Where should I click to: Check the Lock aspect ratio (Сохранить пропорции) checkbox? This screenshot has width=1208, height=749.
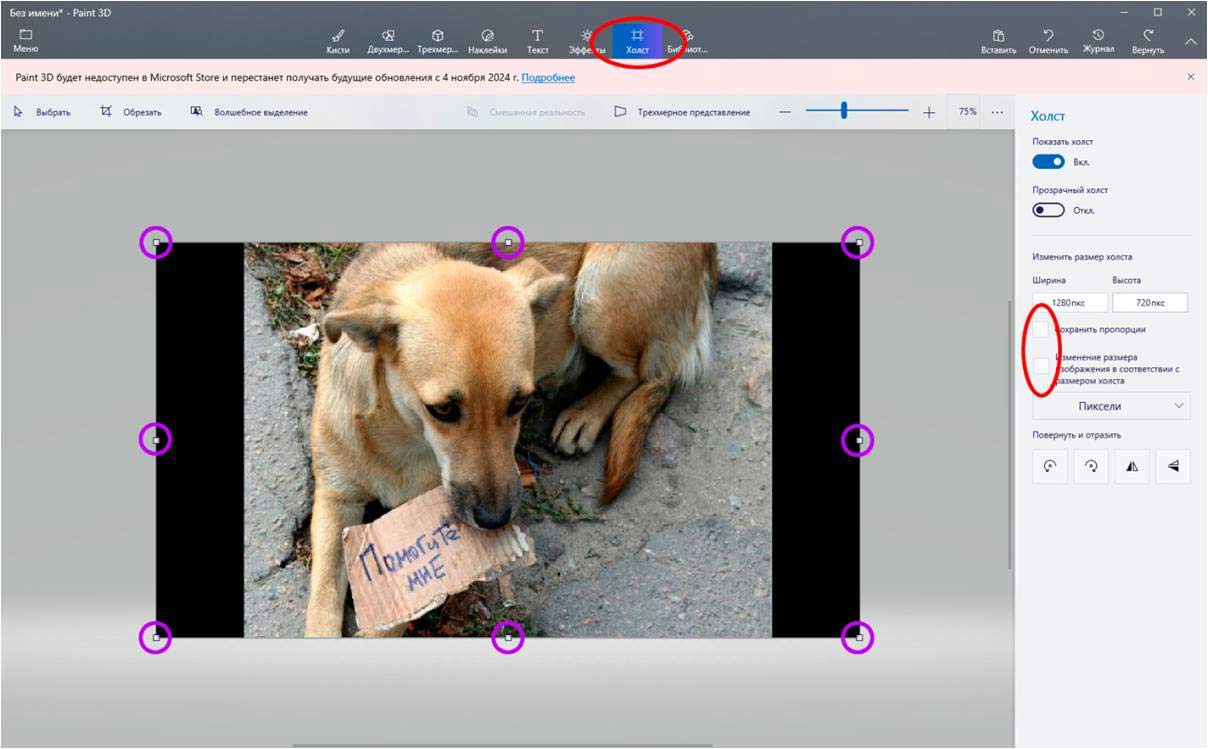point(1041,329)
